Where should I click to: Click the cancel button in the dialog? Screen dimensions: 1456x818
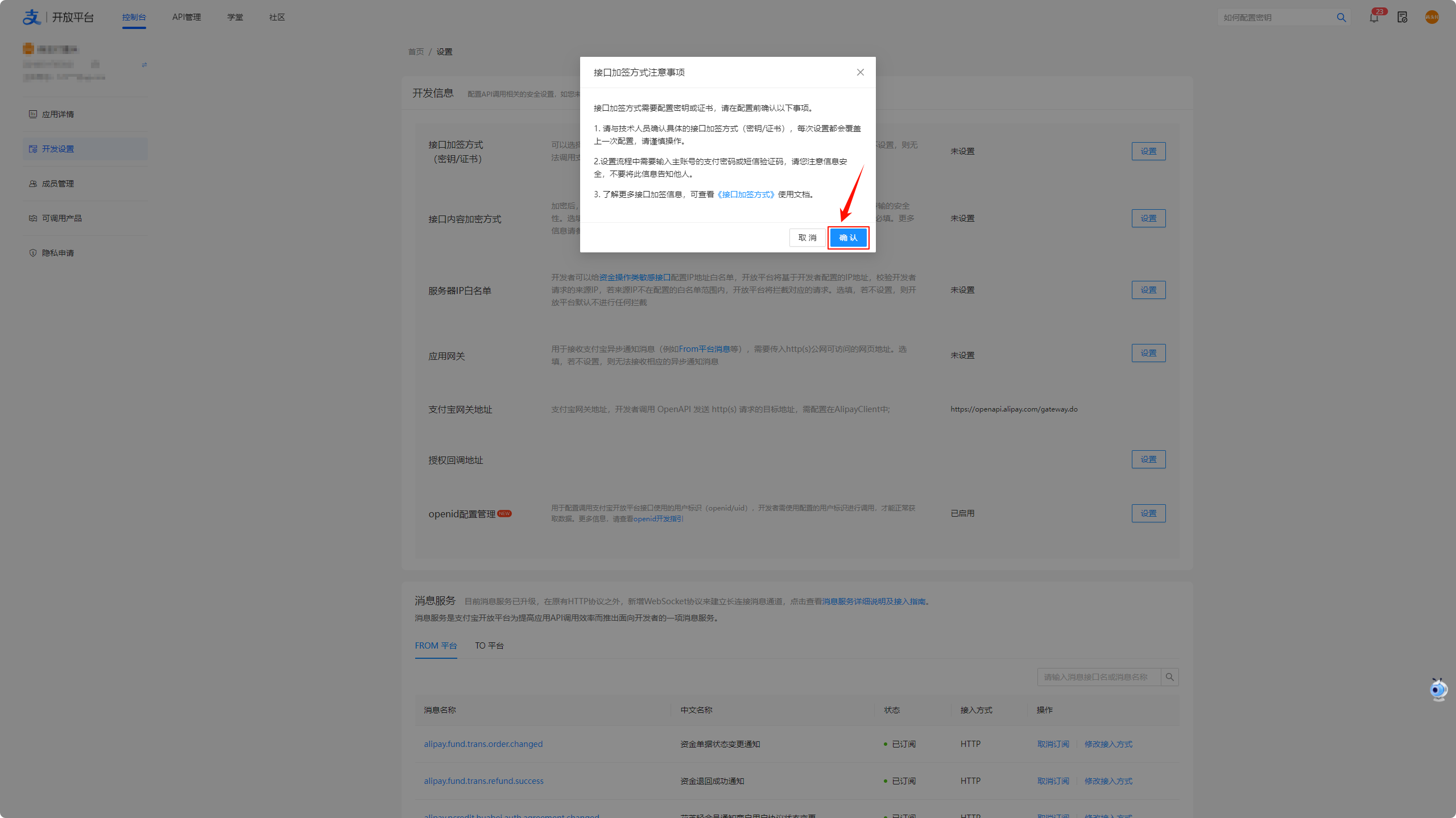[x=807, y=238]
